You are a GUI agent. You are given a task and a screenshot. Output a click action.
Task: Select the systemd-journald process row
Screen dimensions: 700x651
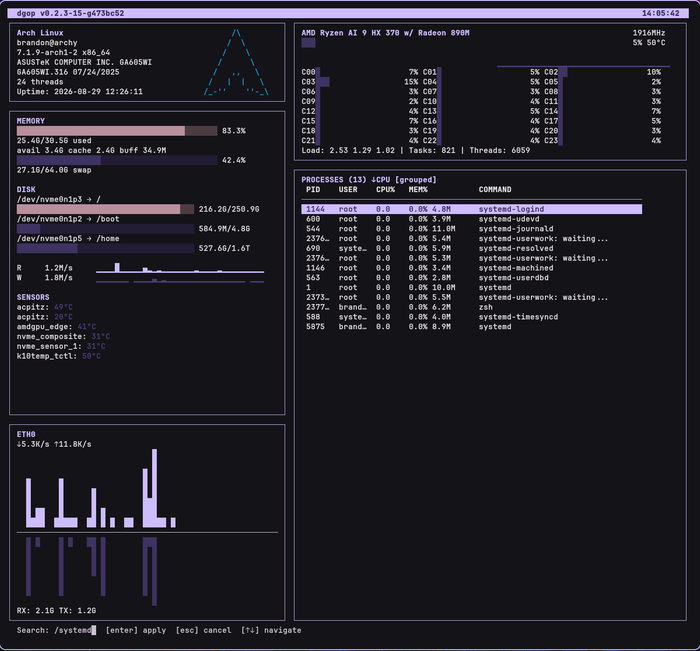(471, 229)
